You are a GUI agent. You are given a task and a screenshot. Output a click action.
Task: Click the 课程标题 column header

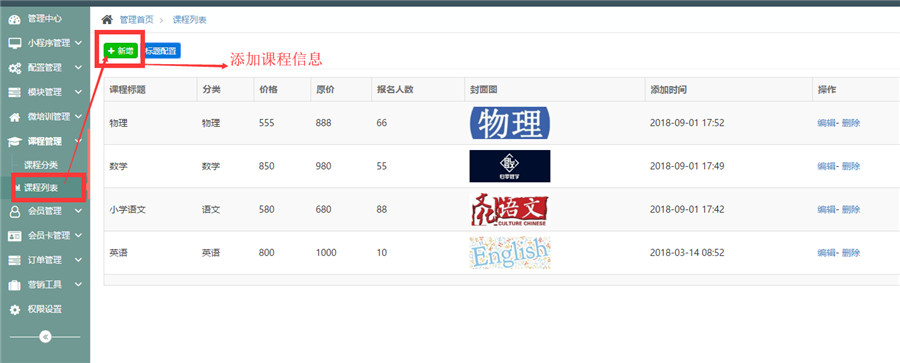128,90
